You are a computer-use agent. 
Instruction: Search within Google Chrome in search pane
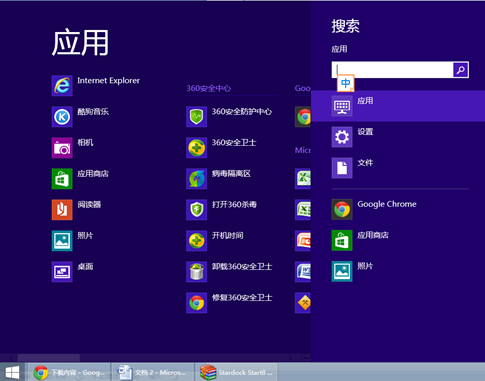click(x=374, y=209)
